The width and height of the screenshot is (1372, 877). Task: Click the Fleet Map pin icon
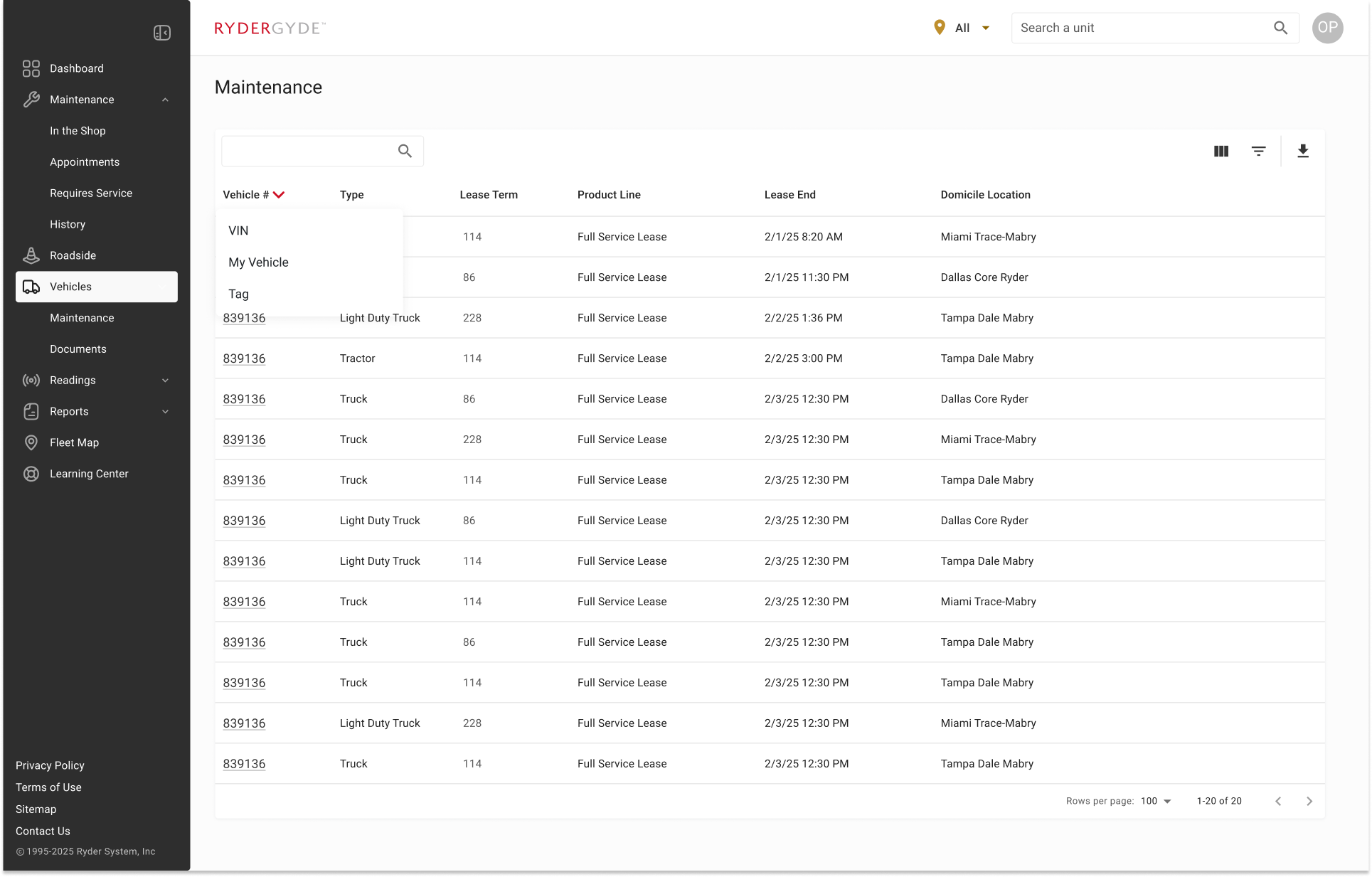click(31, 442)
